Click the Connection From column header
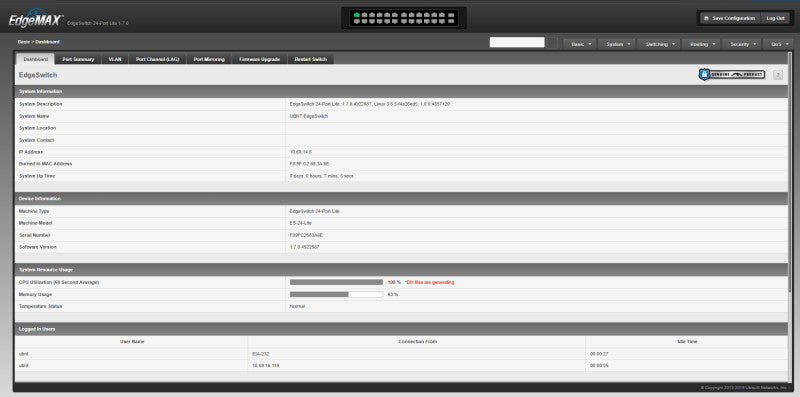This screenshot has width=800, height=397. point(417,341)
